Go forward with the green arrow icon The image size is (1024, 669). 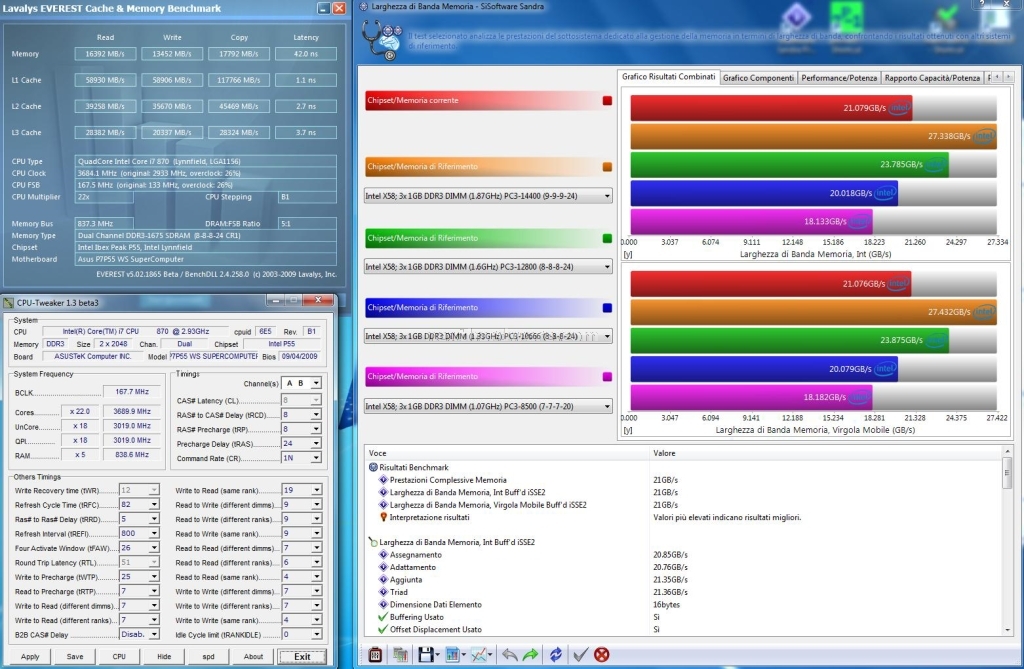(531, 654)
